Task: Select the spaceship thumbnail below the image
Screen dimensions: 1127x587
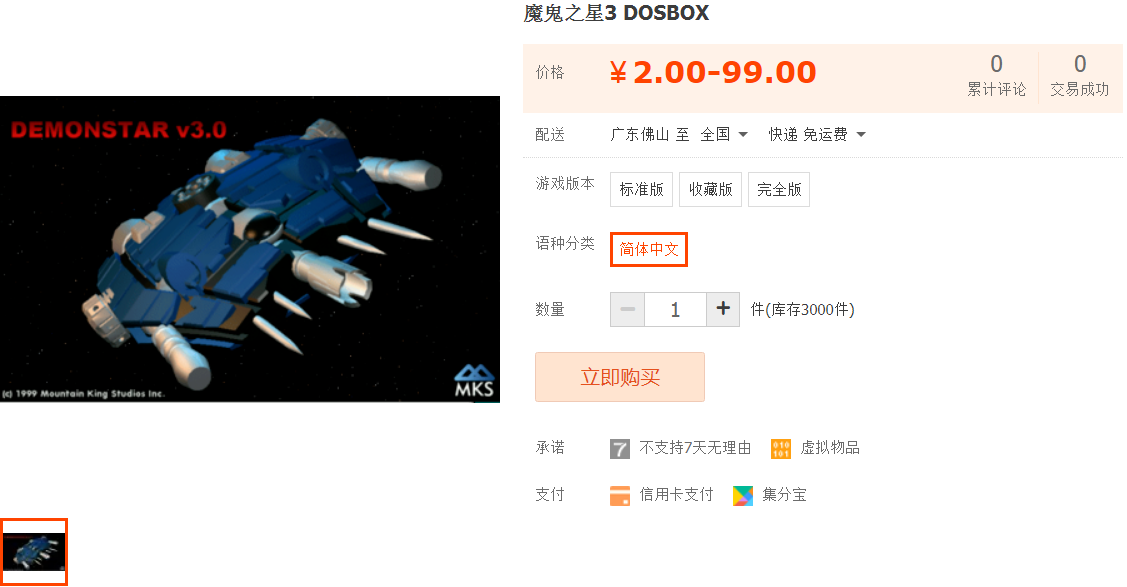Action: [x=34, y=552]
